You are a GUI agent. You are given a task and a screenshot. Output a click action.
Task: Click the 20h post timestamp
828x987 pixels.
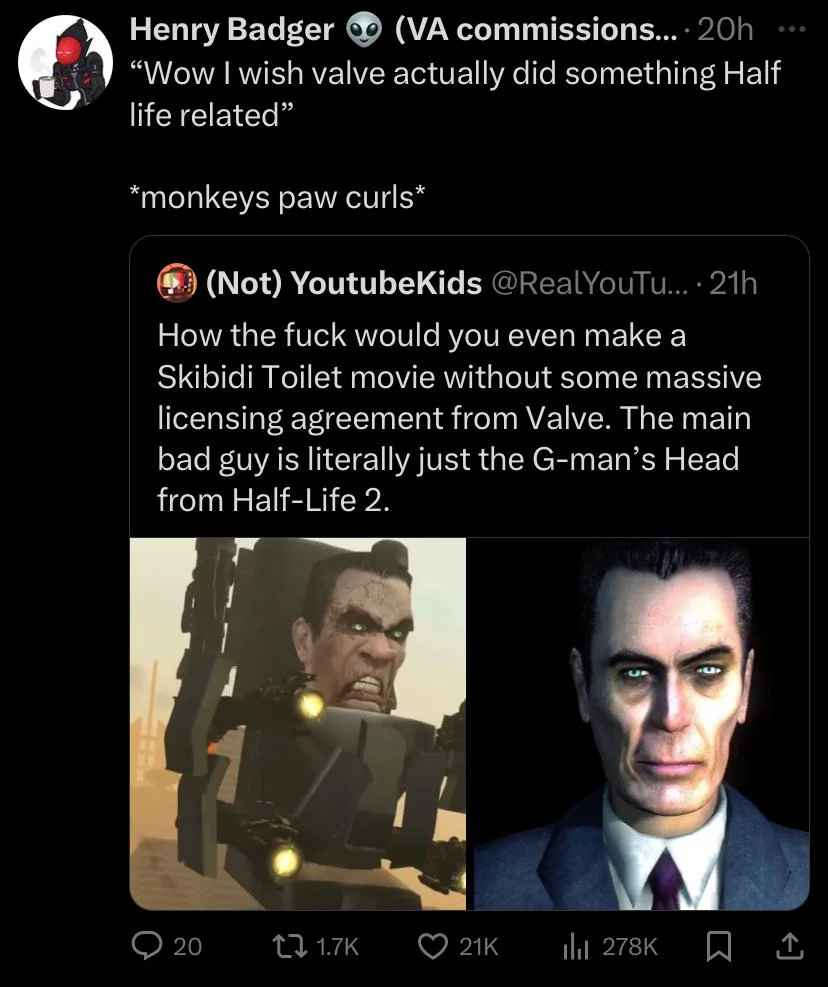725,30
